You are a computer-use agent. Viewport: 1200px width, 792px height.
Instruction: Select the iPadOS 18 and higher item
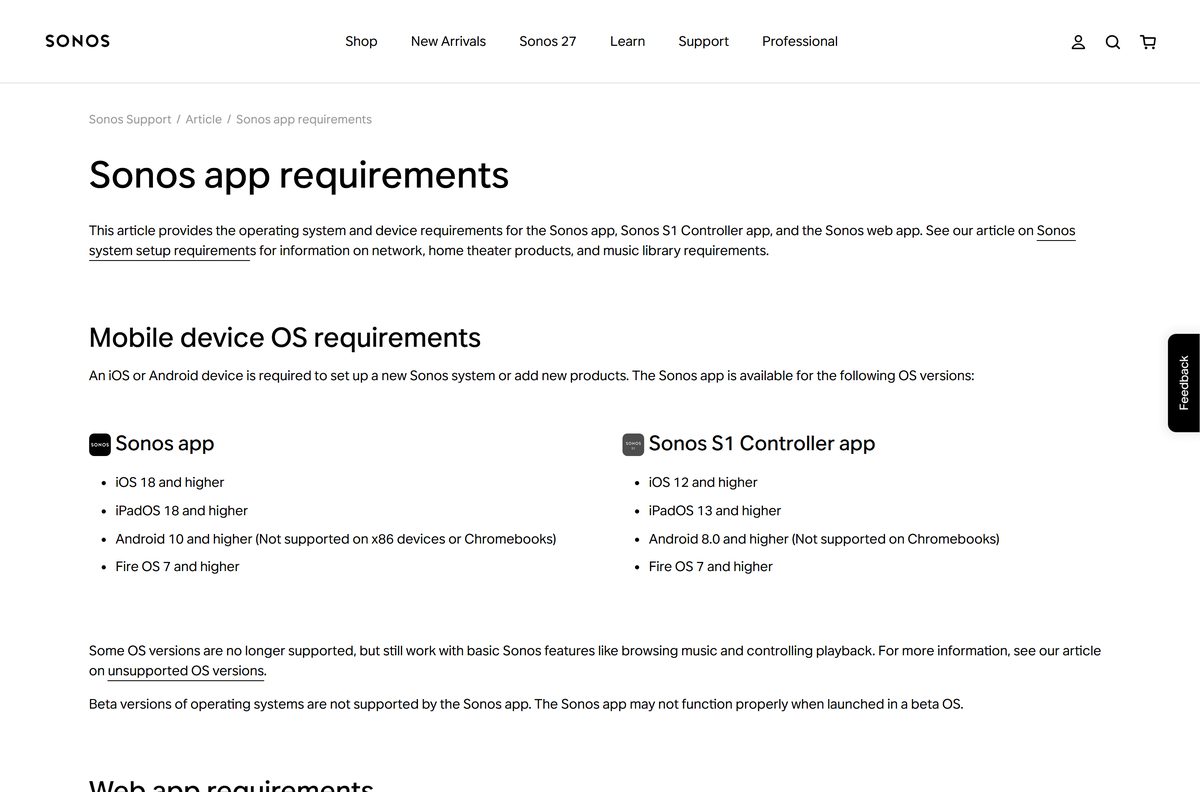pyautogui.click(x=181, y=510)
